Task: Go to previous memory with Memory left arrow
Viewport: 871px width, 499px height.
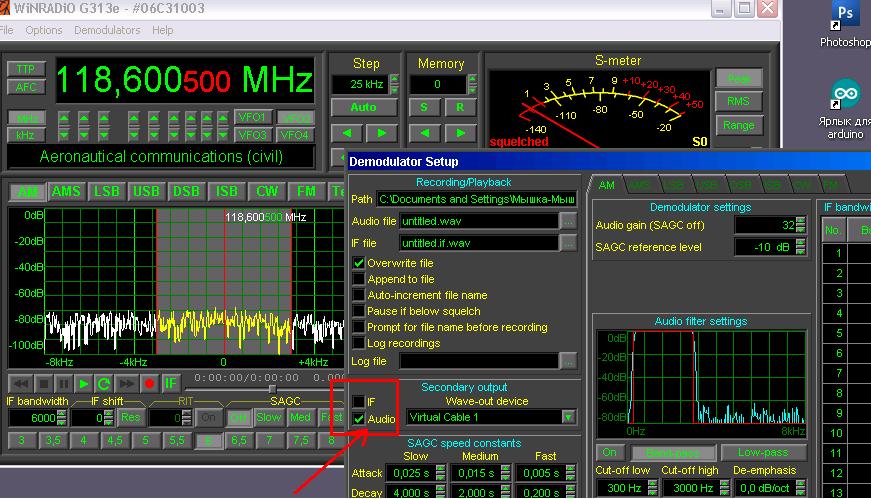Action: point(425,133)
